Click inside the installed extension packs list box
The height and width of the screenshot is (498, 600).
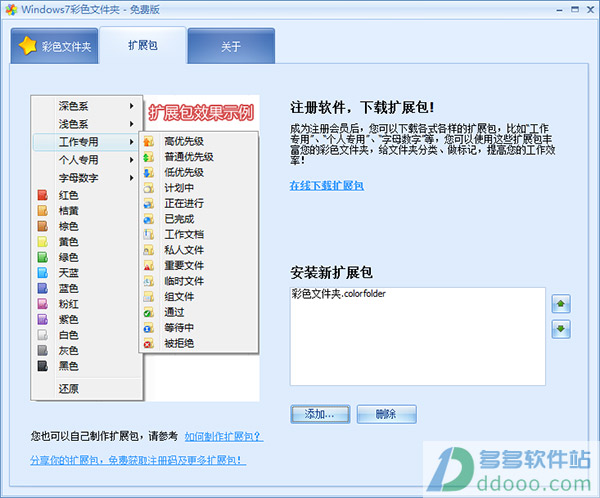pyautogui.click(x=417, y=336)
